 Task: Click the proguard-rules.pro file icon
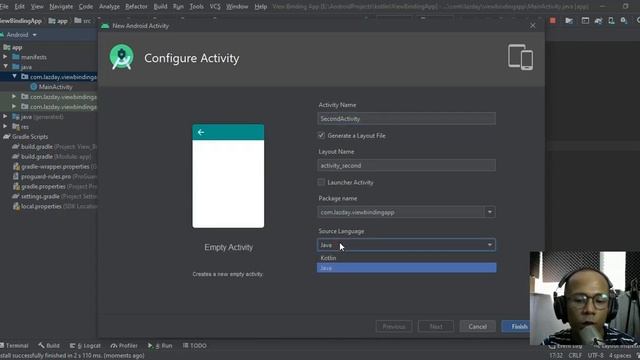pos(16,176)
